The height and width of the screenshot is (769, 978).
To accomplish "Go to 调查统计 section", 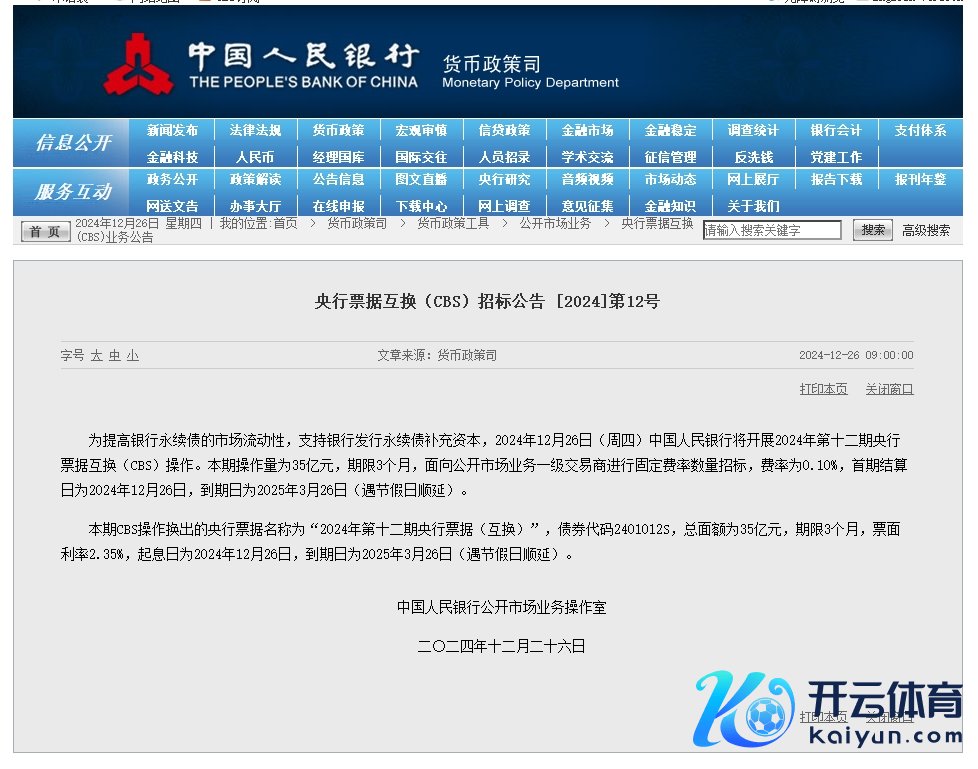I will tap(753, 130).
